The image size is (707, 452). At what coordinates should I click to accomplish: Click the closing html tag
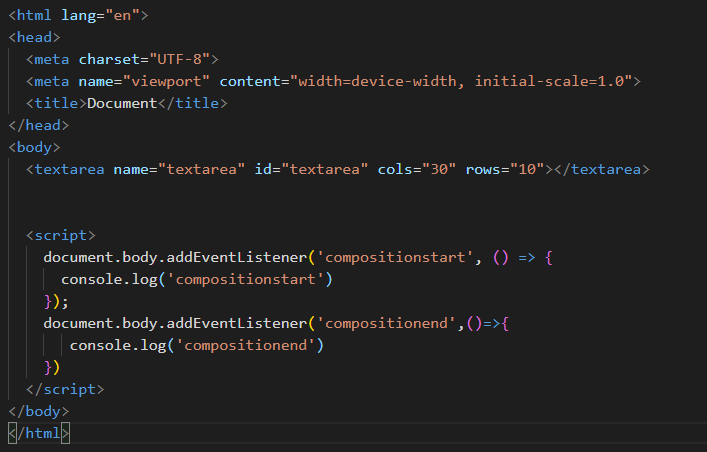[39, 434]
